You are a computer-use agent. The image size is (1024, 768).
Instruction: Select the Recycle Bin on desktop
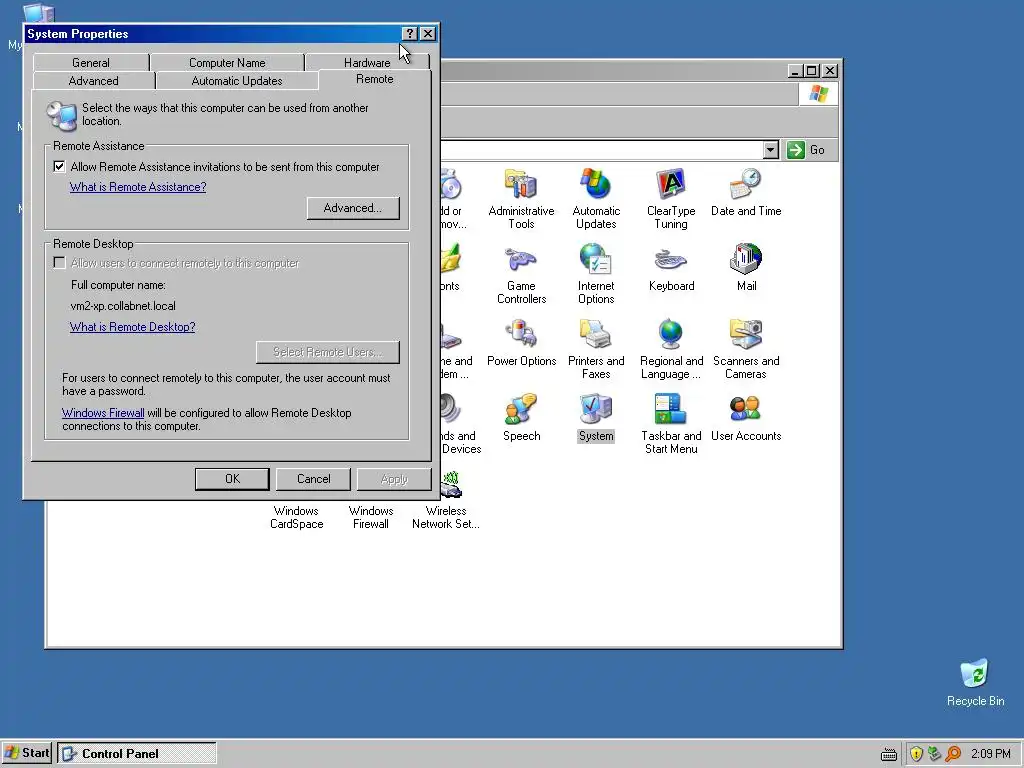coord(975,682)
